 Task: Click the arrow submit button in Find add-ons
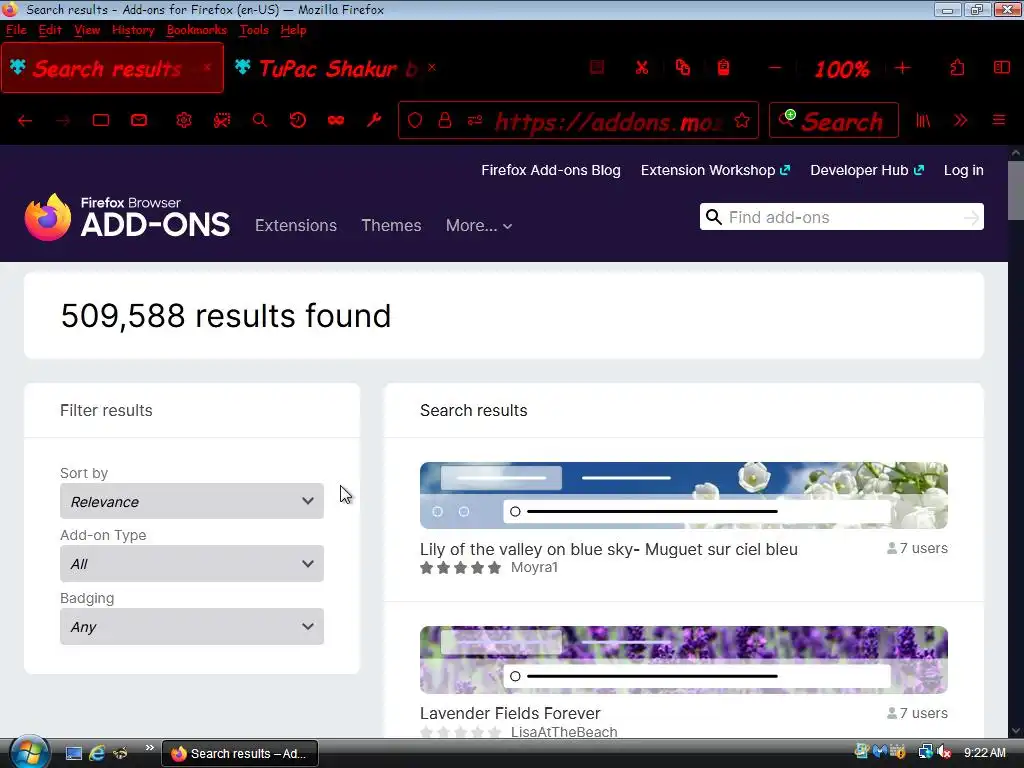click(x=972, y=217)
